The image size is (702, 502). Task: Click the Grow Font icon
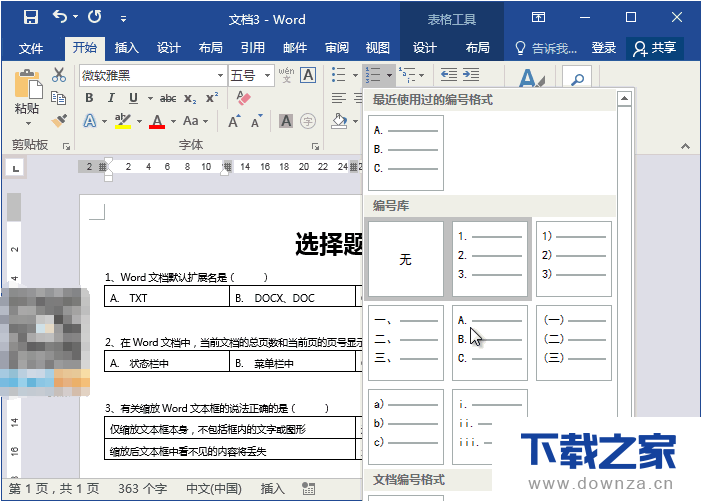(x=234, y=121)
